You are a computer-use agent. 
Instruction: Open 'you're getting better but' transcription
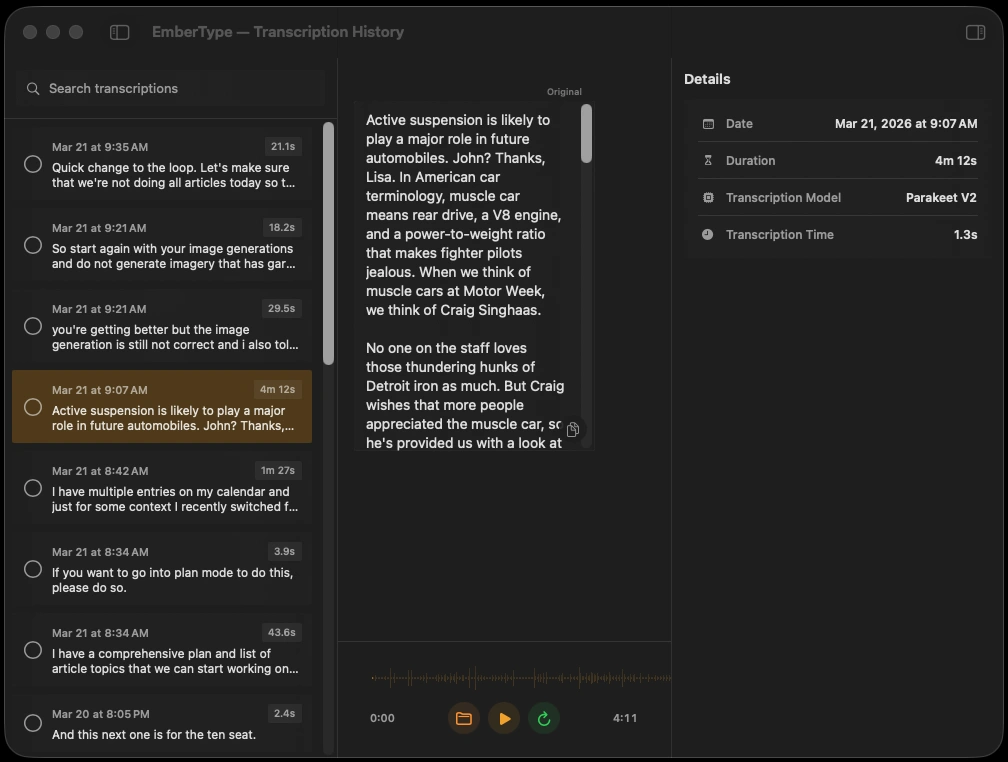click(162, 327)
